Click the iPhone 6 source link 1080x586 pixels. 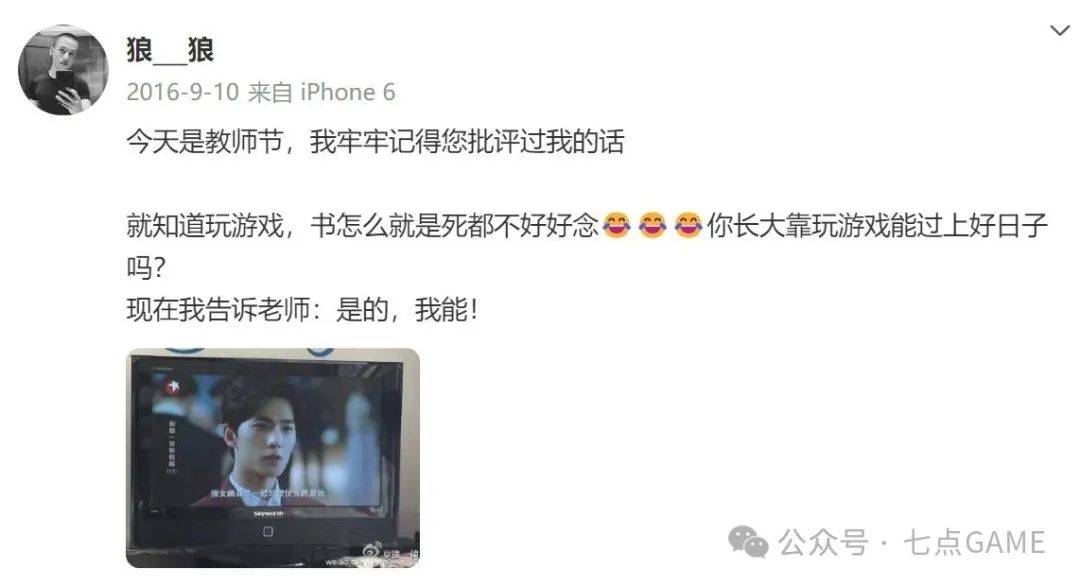348,92
